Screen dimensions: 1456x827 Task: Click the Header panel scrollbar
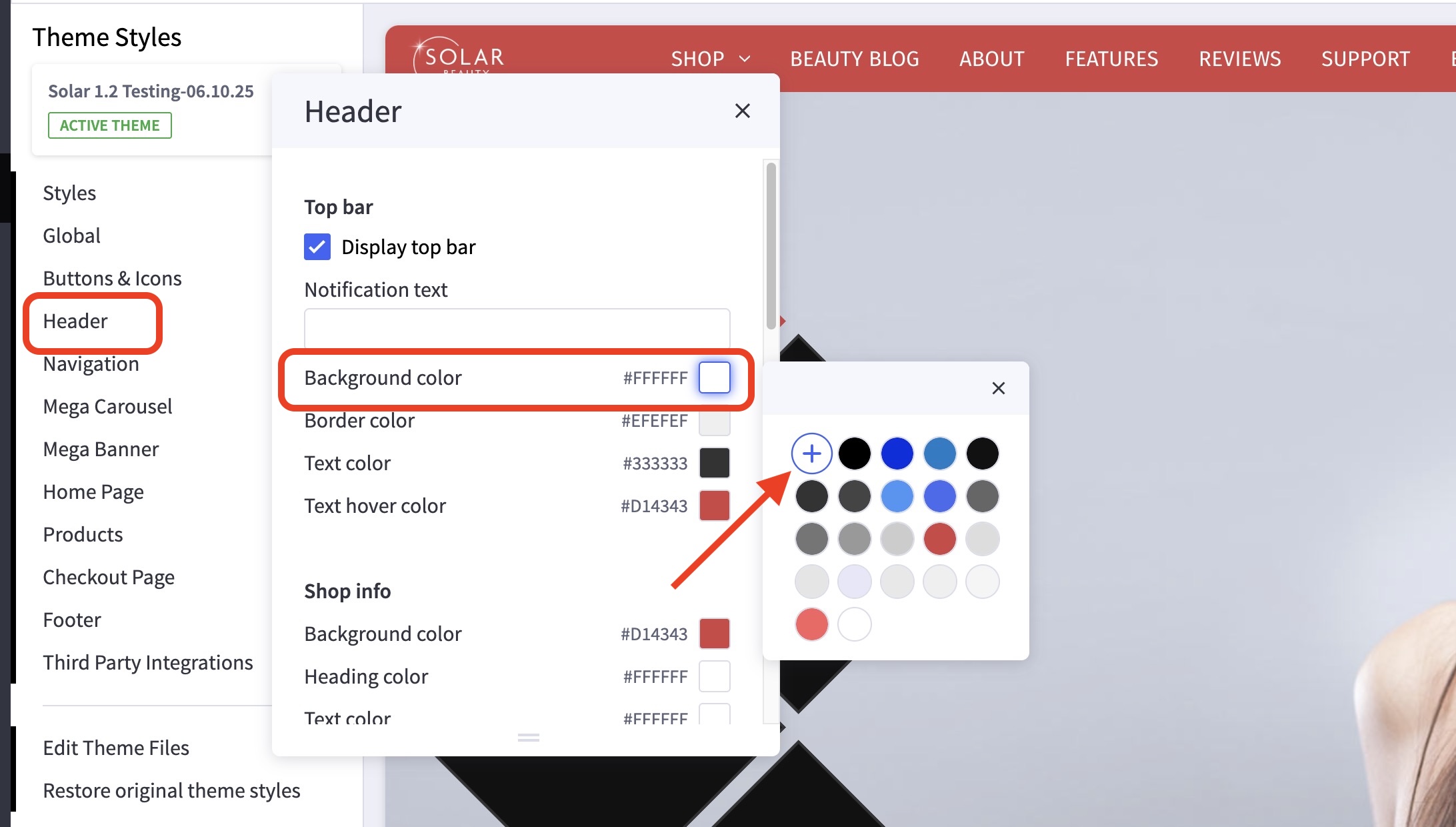click(x=771, y=245)
